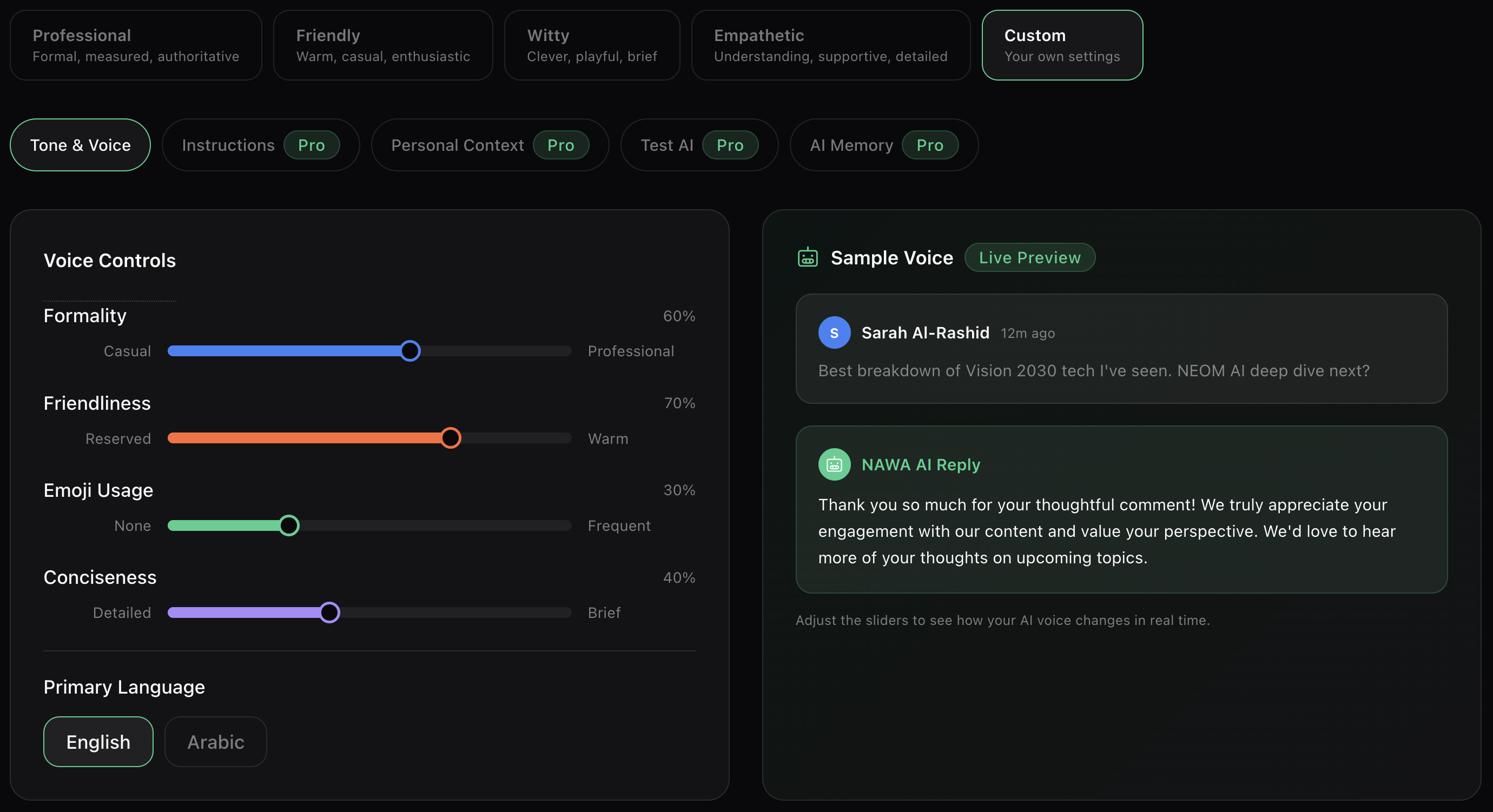Viewport: 1493px width, 812px height.
Task: Click the Friendliness 70% value
Action: tap(679, 403)
